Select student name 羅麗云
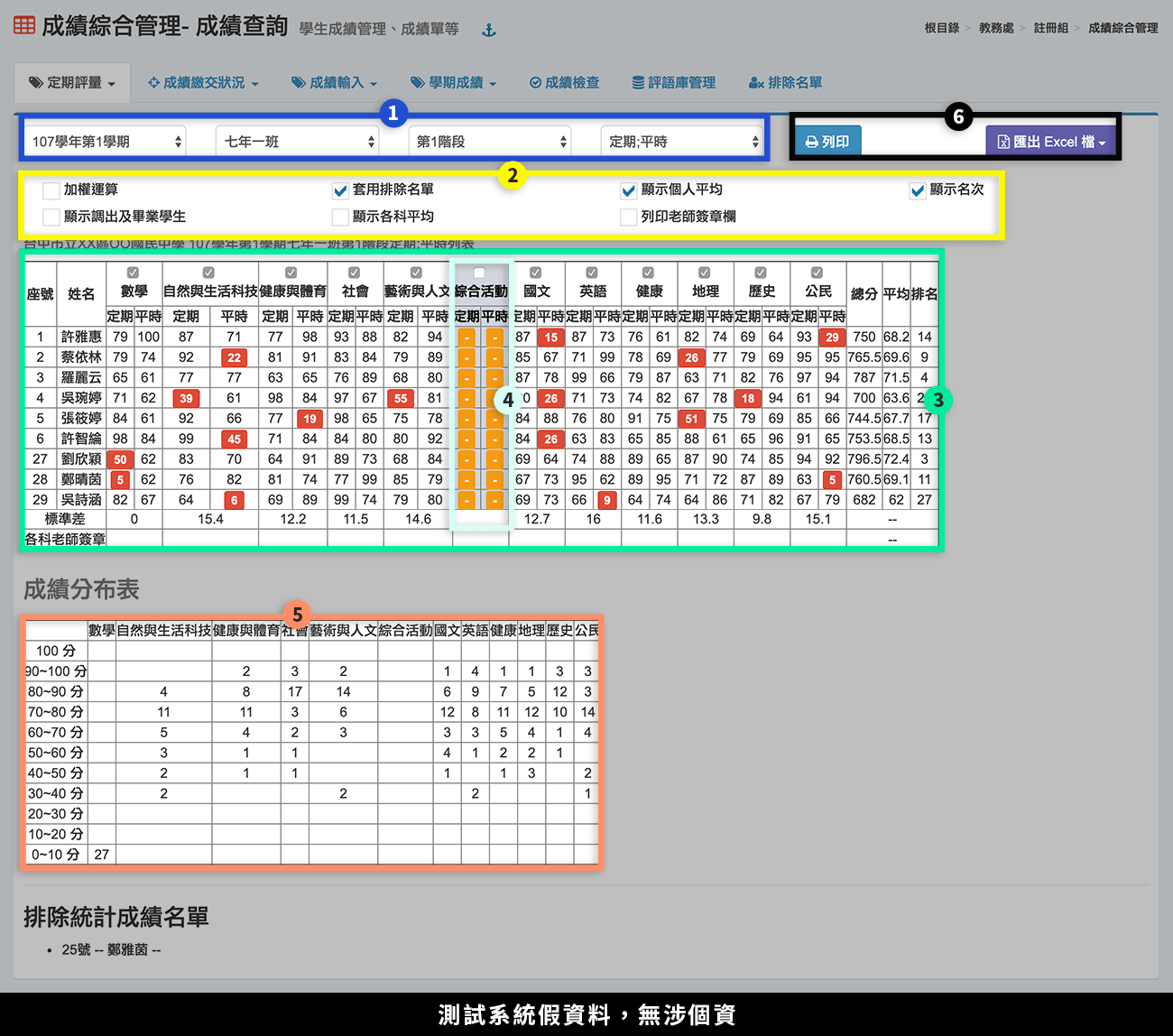The width and height of the screenshot is (1173, 1036). pos(81,377)
